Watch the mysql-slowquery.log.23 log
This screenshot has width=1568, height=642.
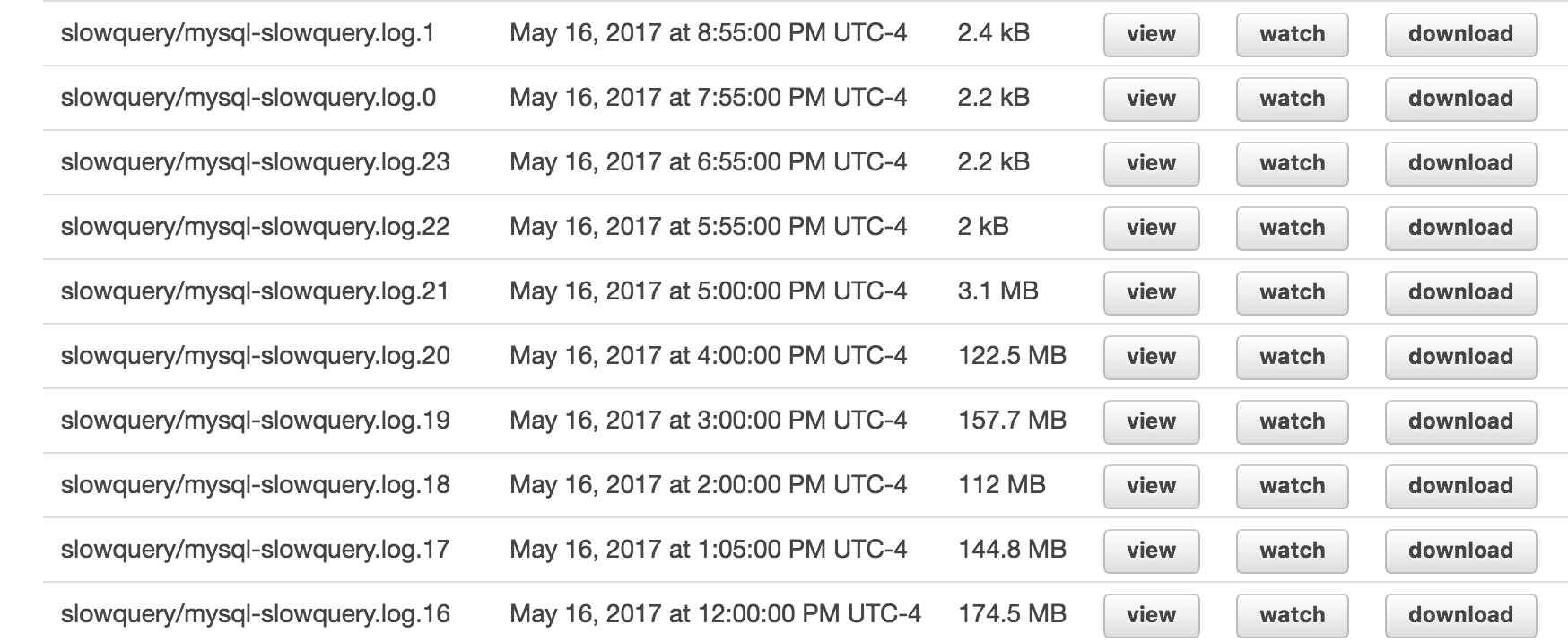1292,163
